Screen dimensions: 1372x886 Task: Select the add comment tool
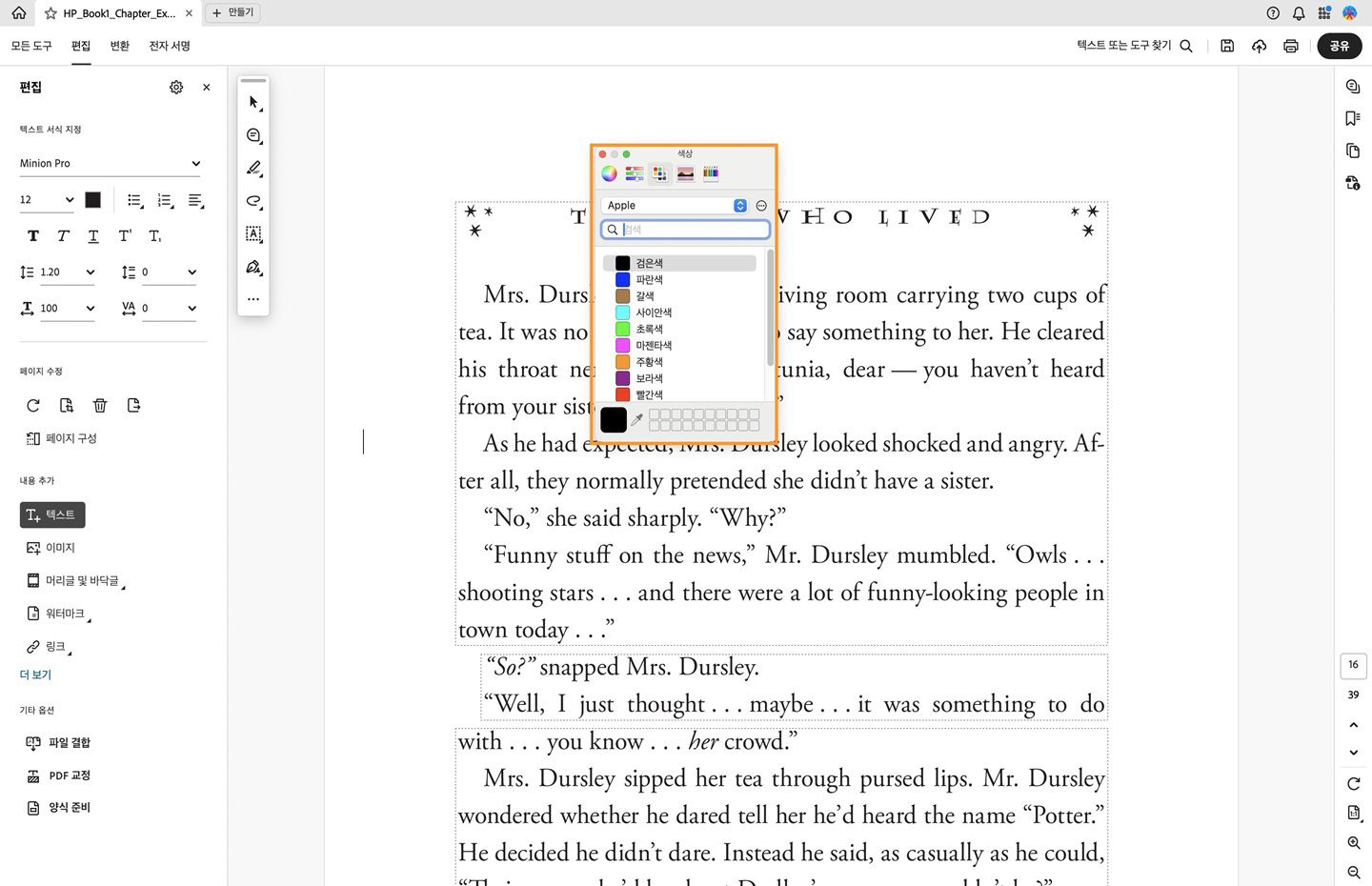pyautogui.click(x=253, y=135)
